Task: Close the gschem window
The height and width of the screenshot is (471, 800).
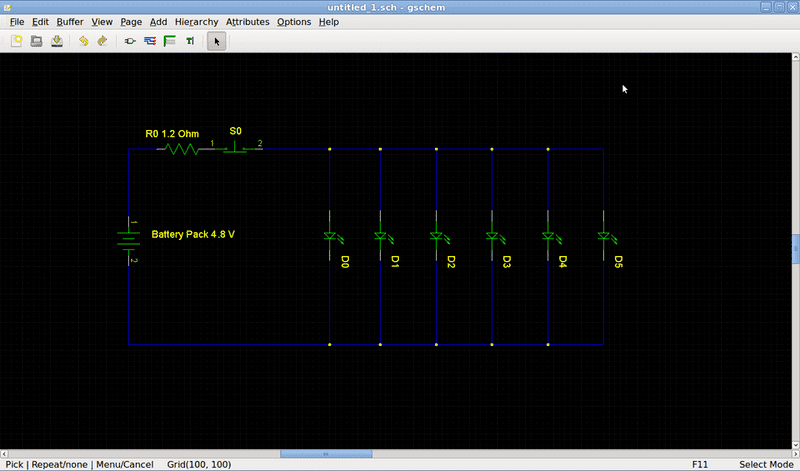Action: [x=792, y=7]
